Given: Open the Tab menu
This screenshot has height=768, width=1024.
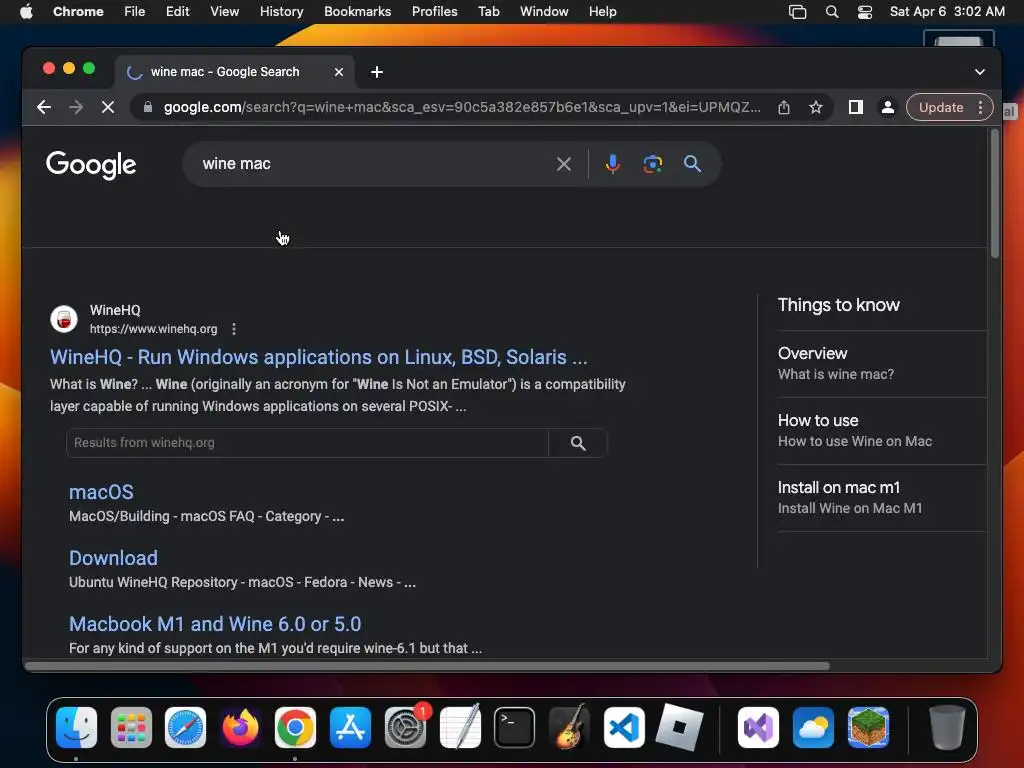Looking at the screenshot, I should pyautogui.click(x=488, y=12).
